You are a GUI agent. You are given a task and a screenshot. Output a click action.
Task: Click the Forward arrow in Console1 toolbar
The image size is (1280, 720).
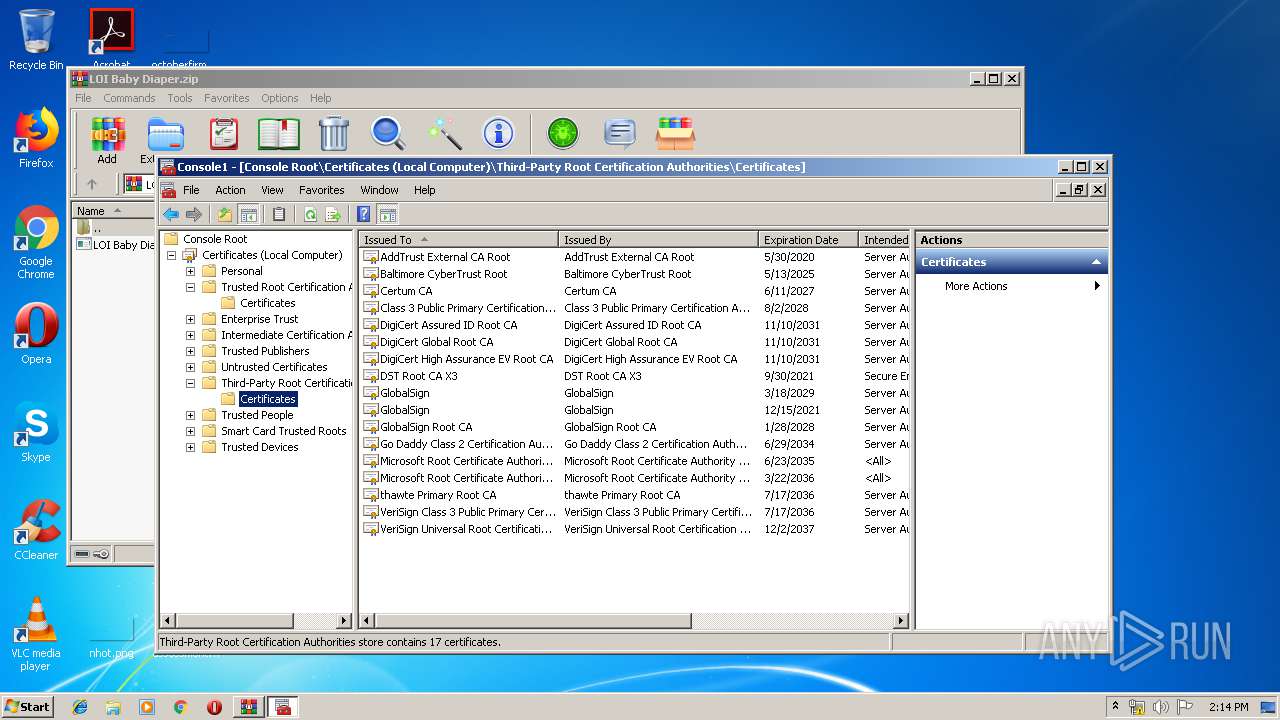[x=194, y=215]
